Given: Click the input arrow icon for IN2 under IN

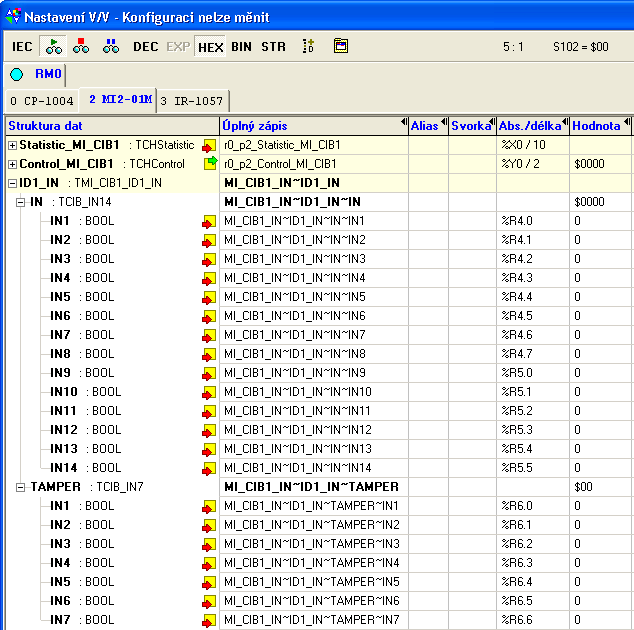Looking at the screenshot, I should (209, 241).
